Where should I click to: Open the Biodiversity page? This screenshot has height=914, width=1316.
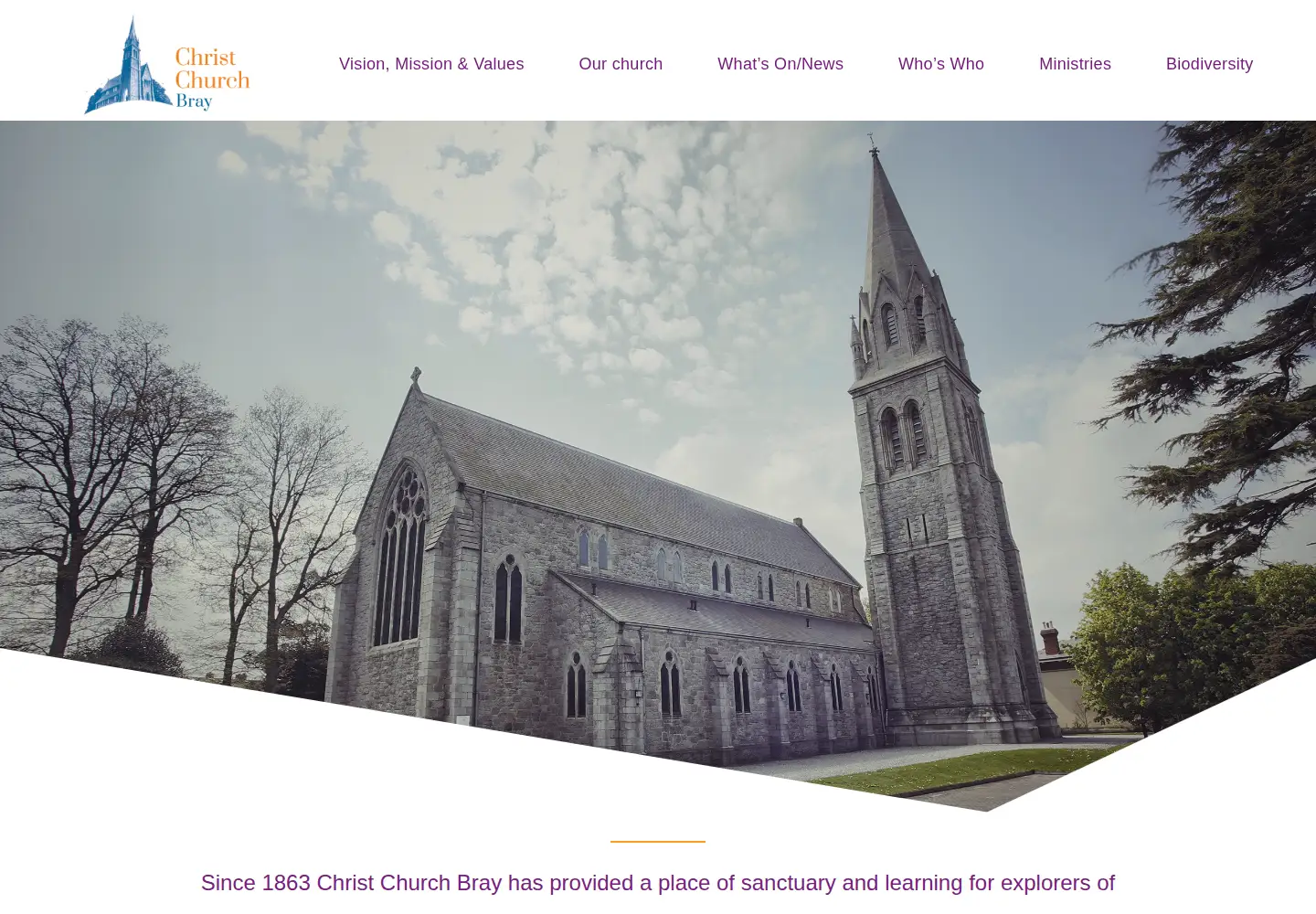[x=1209, y=64]
